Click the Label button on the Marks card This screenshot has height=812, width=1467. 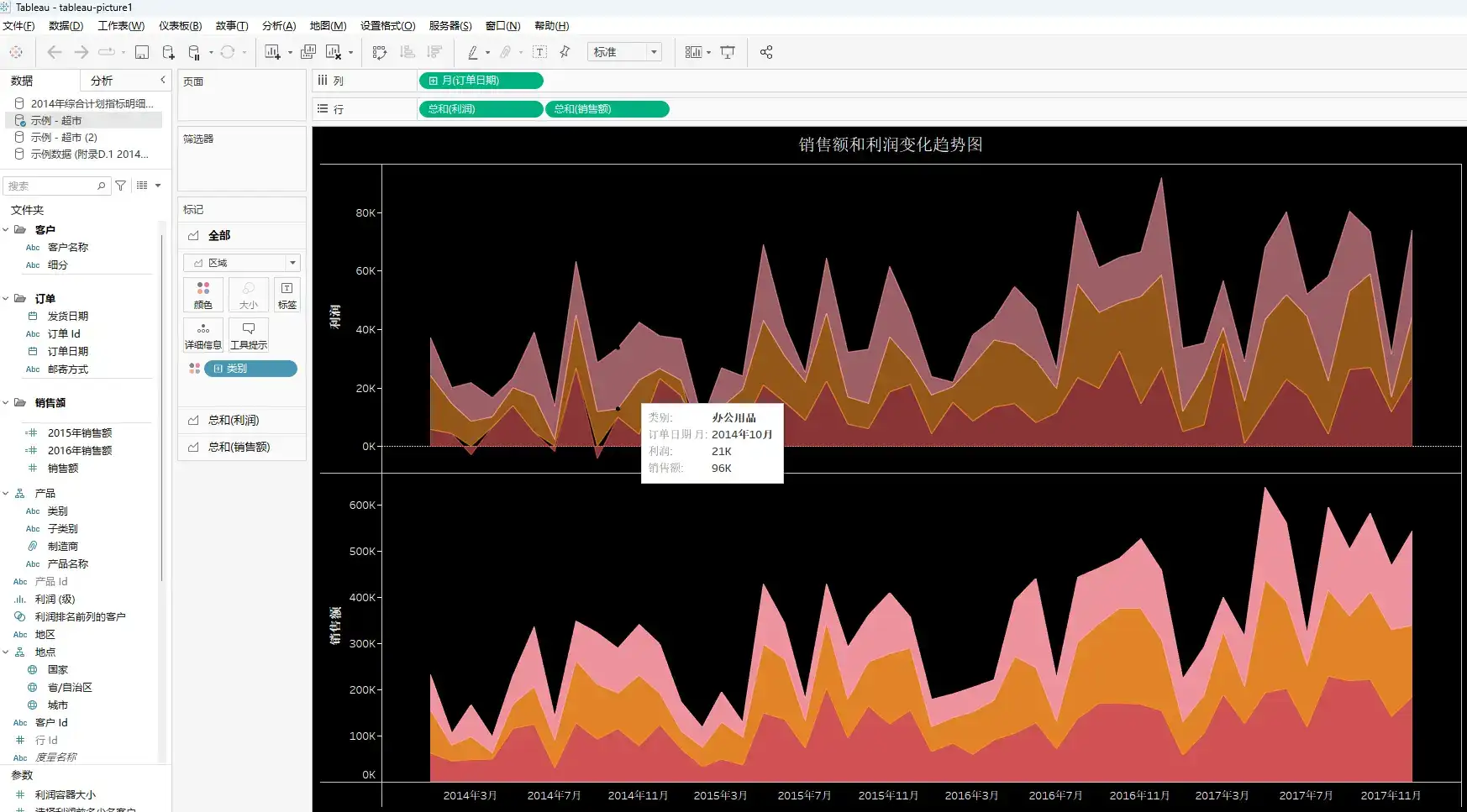(287, 295)
